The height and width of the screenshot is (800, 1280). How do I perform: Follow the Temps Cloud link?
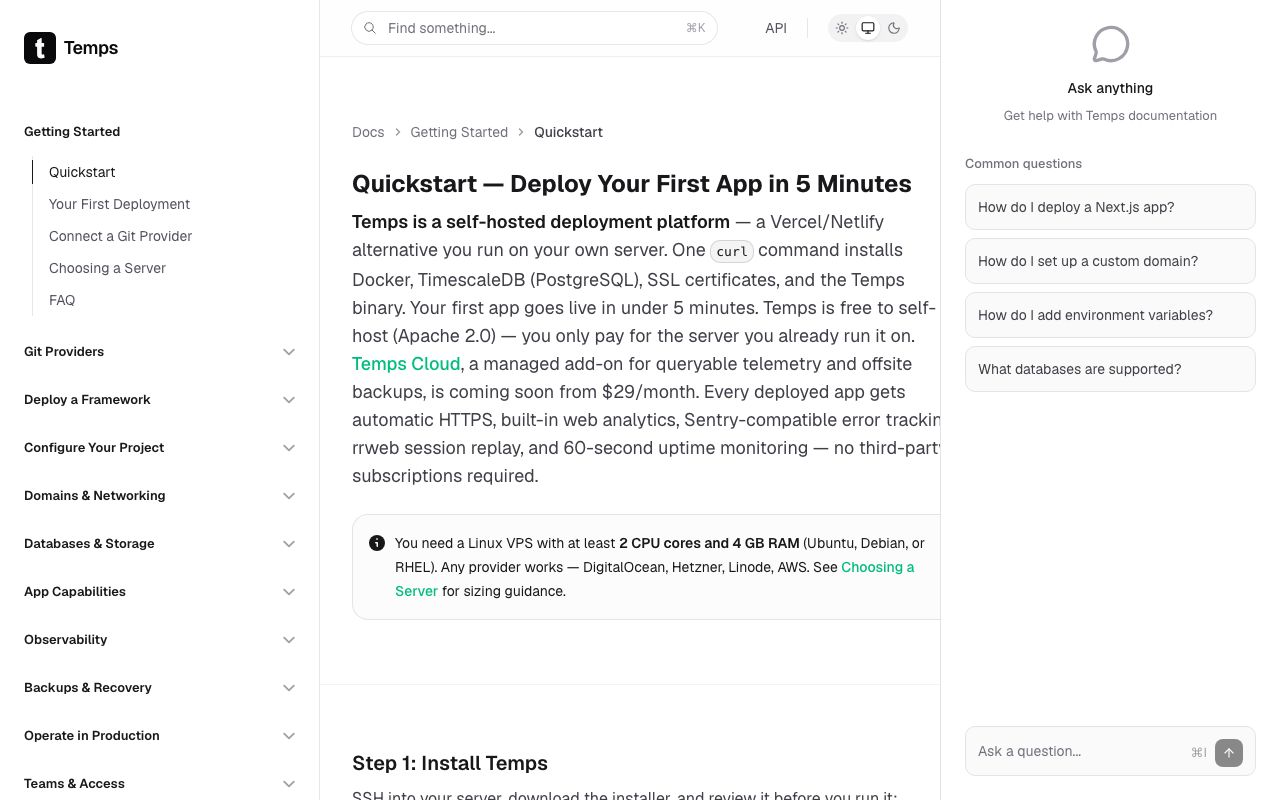(406, 364)
